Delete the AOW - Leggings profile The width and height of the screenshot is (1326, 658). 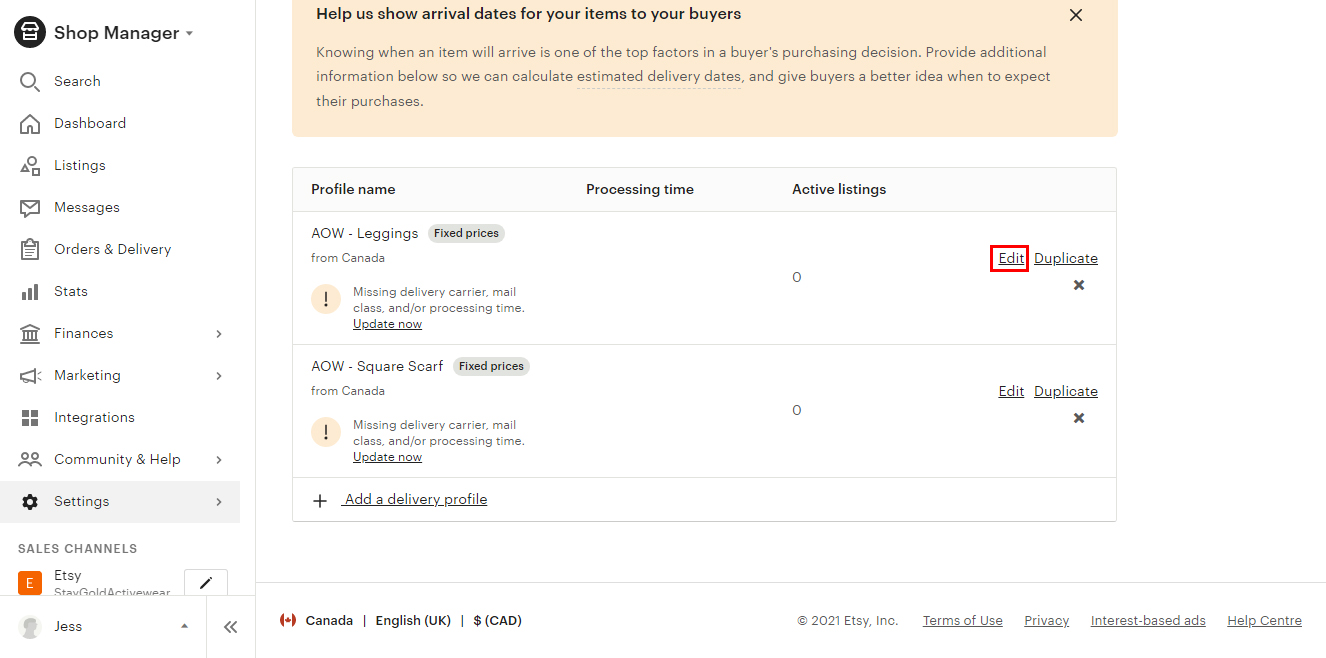tap(1079, 285)
